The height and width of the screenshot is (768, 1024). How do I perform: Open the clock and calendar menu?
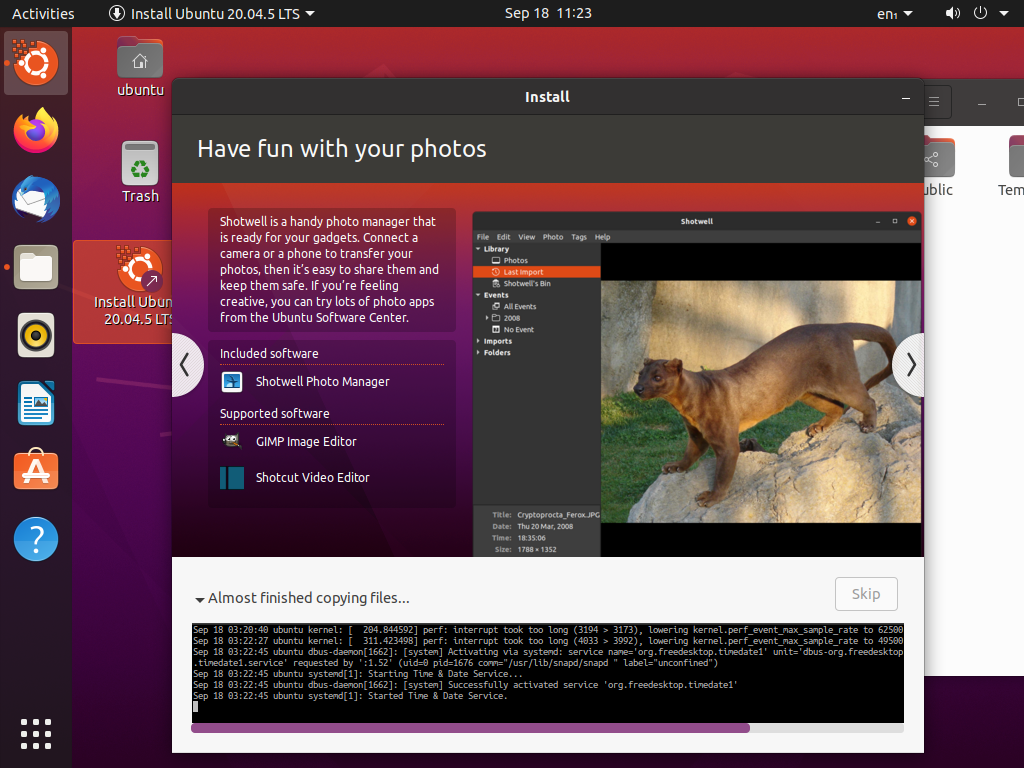(548, 14)
